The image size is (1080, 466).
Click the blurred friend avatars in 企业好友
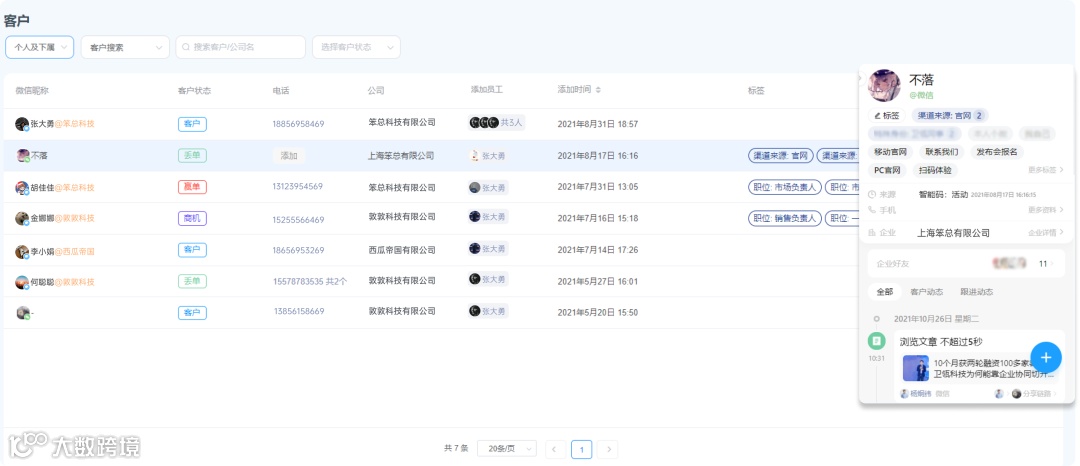1010,263
